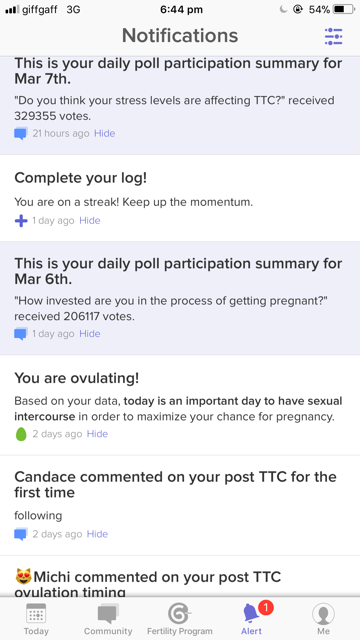
Task: Open the You are ovulating! notification
Action: coord(180,405)
